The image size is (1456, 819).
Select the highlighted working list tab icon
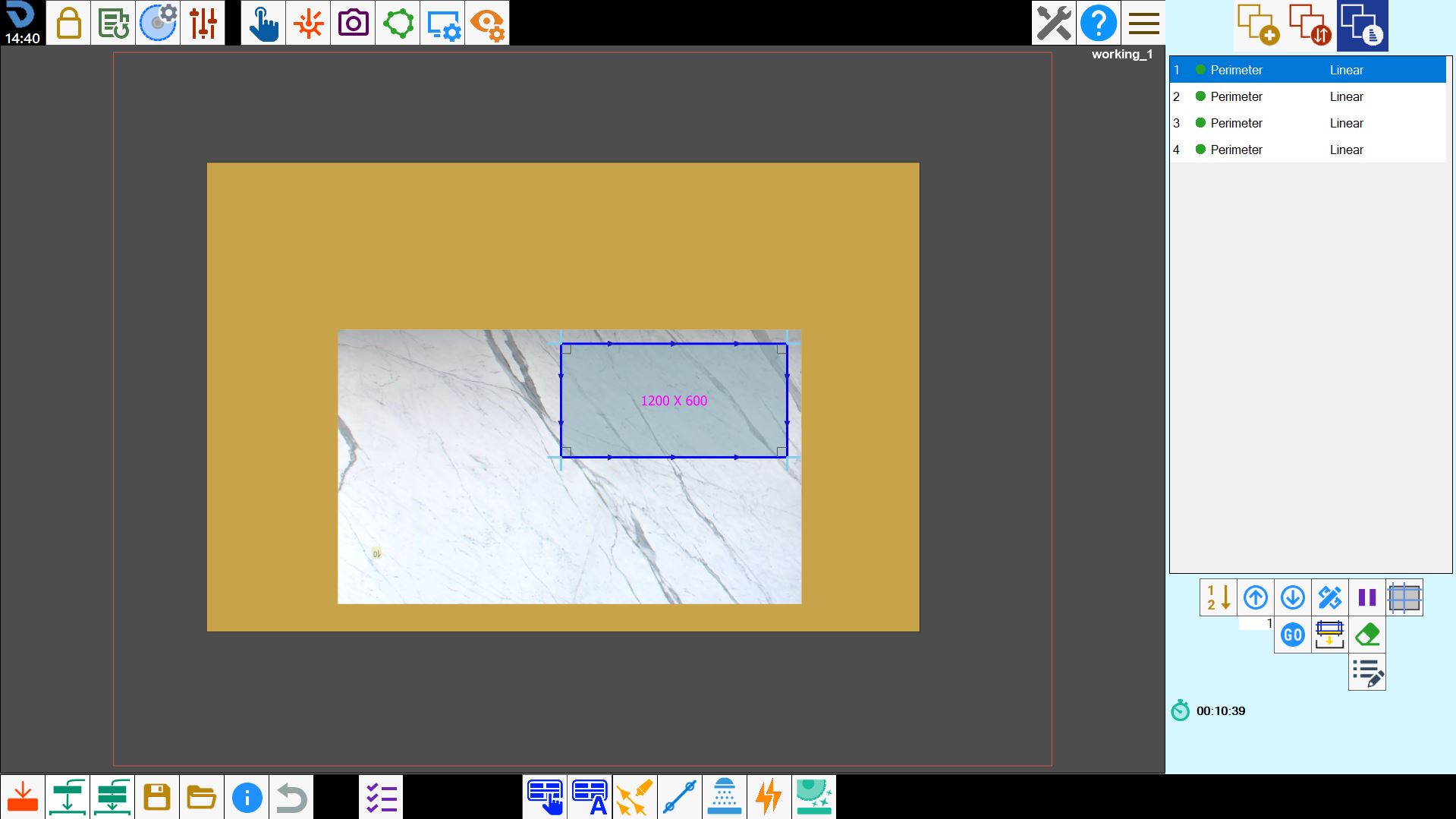coord(1363,25)
